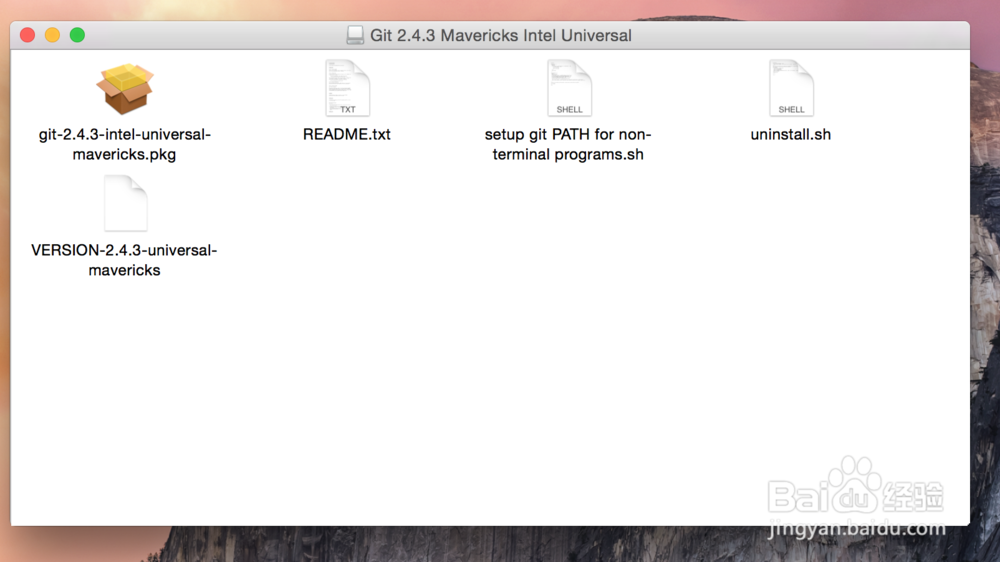The image size is (1000, 562).
Task: Click the disk proxy icon in title bar
Action: 355,35
